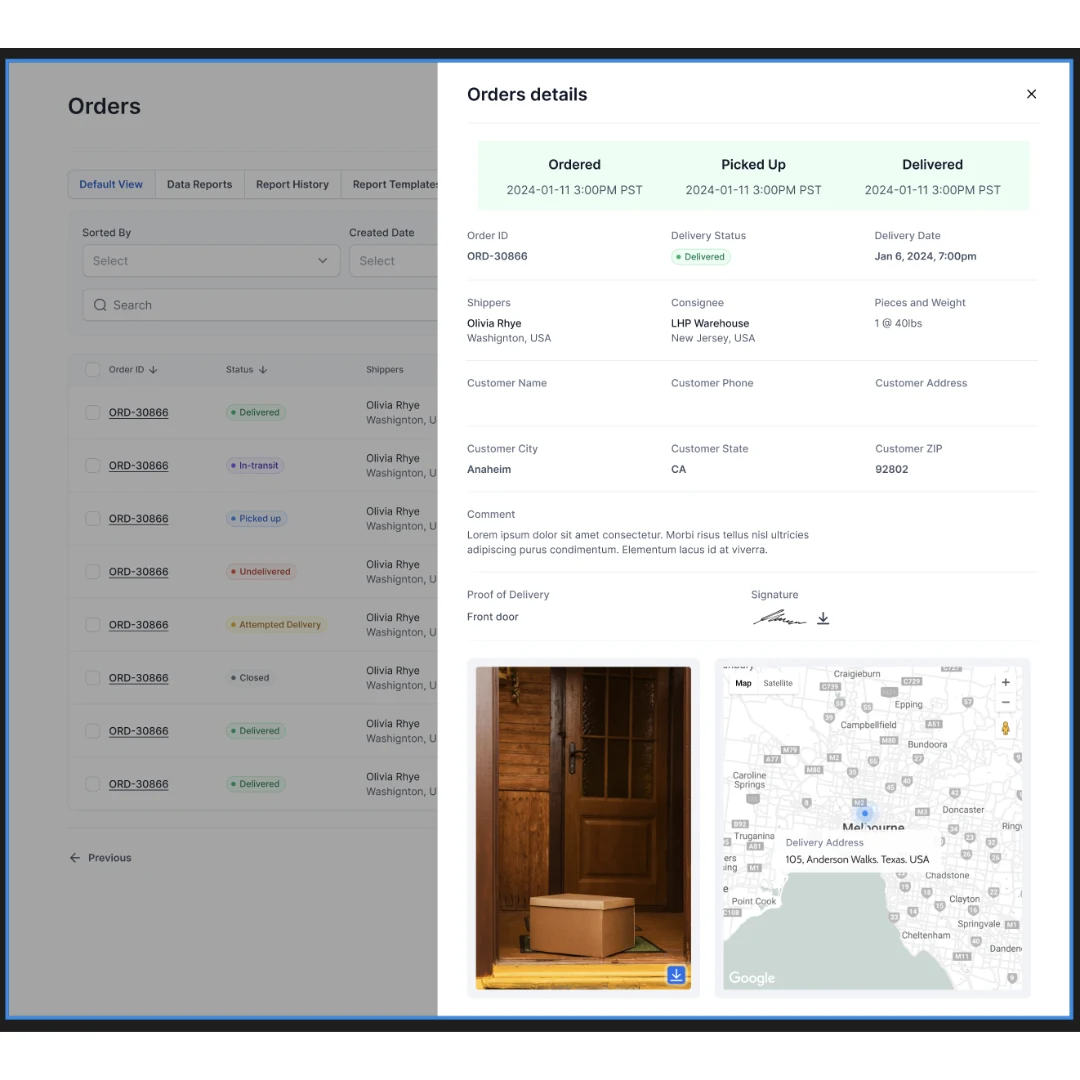Screen dimensions: 1080x1080
Task: Sort by Order ID arrow icon
Action: [153, 370]
